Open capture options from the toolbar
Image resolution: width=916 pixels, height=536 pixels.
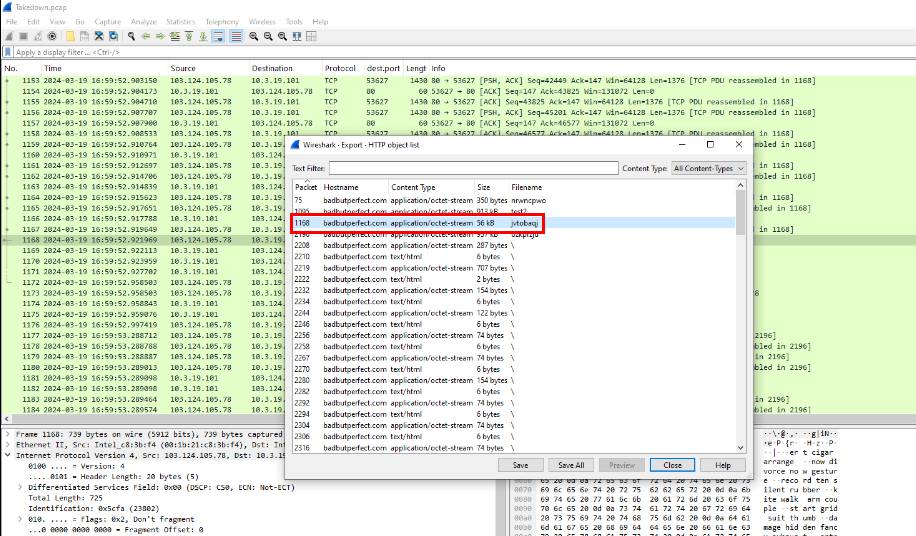click(52, 36)
